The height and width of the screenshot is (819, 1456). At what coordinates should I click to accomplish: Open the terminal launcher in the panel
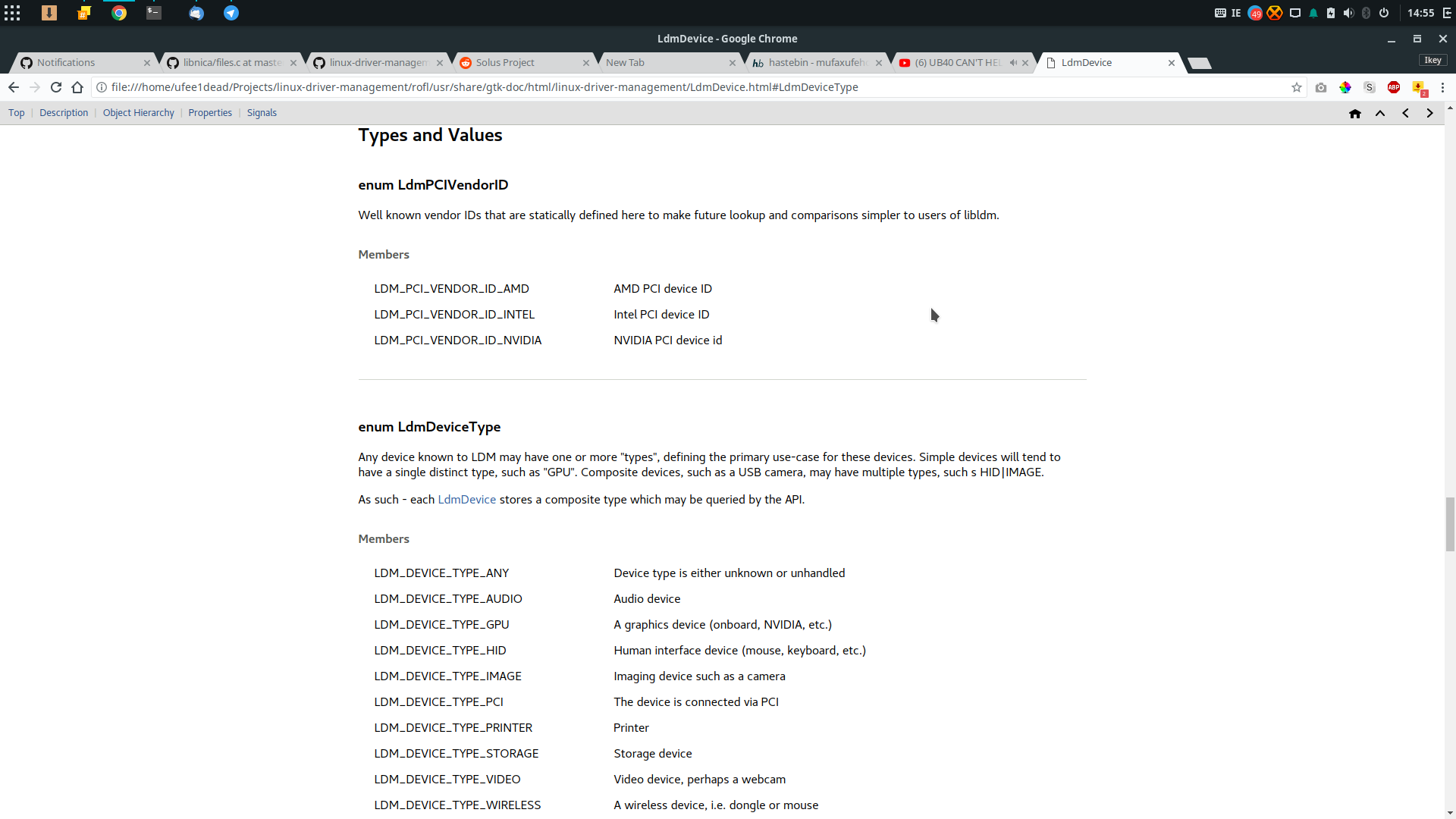click(x=154, y=13)
